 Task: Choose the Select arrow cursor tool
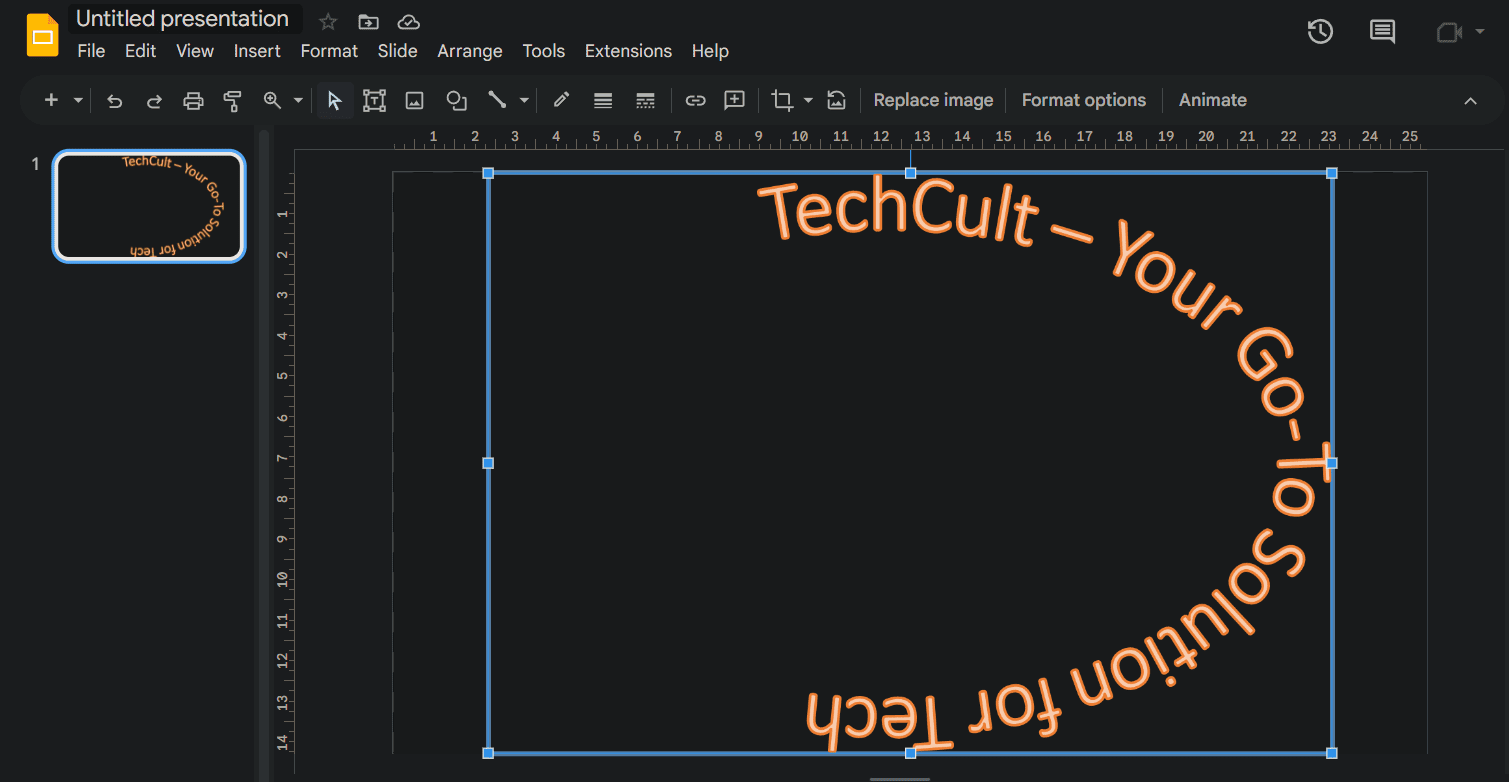point(335,100)
